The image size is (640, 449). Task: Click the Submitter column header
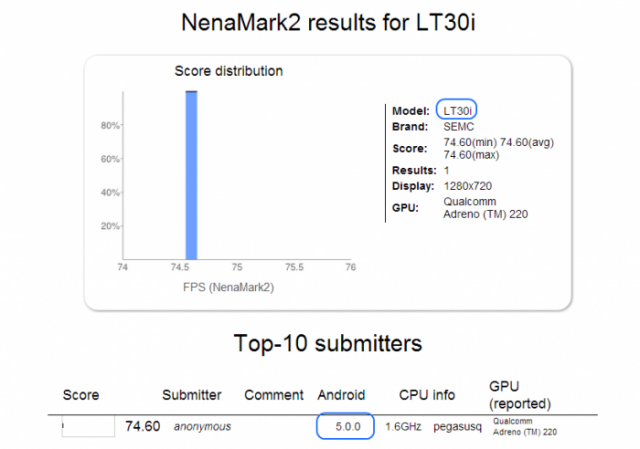click(191, 395)
